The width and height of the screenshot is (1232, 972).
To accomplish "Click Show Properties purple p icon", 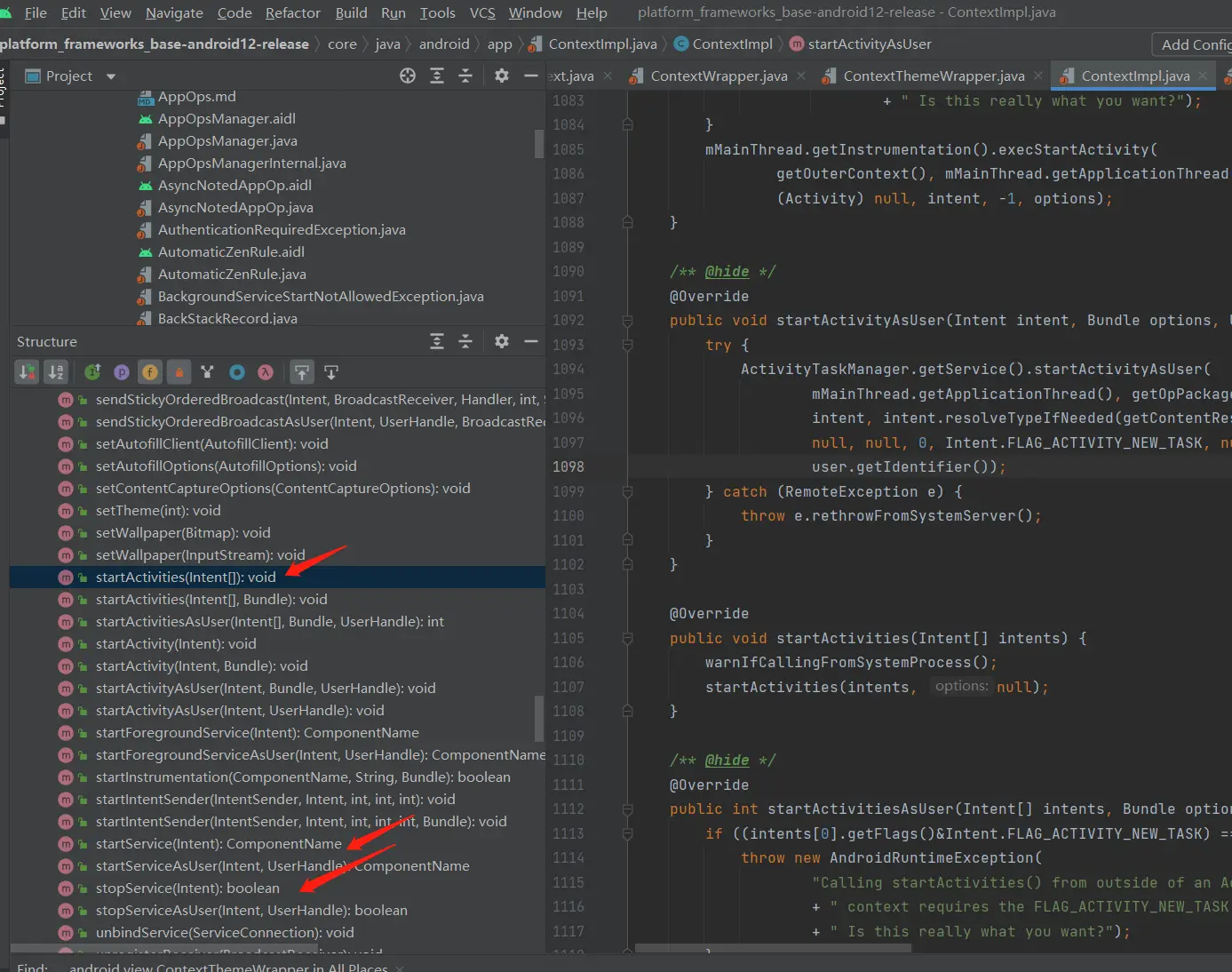I will coord(122,372).
